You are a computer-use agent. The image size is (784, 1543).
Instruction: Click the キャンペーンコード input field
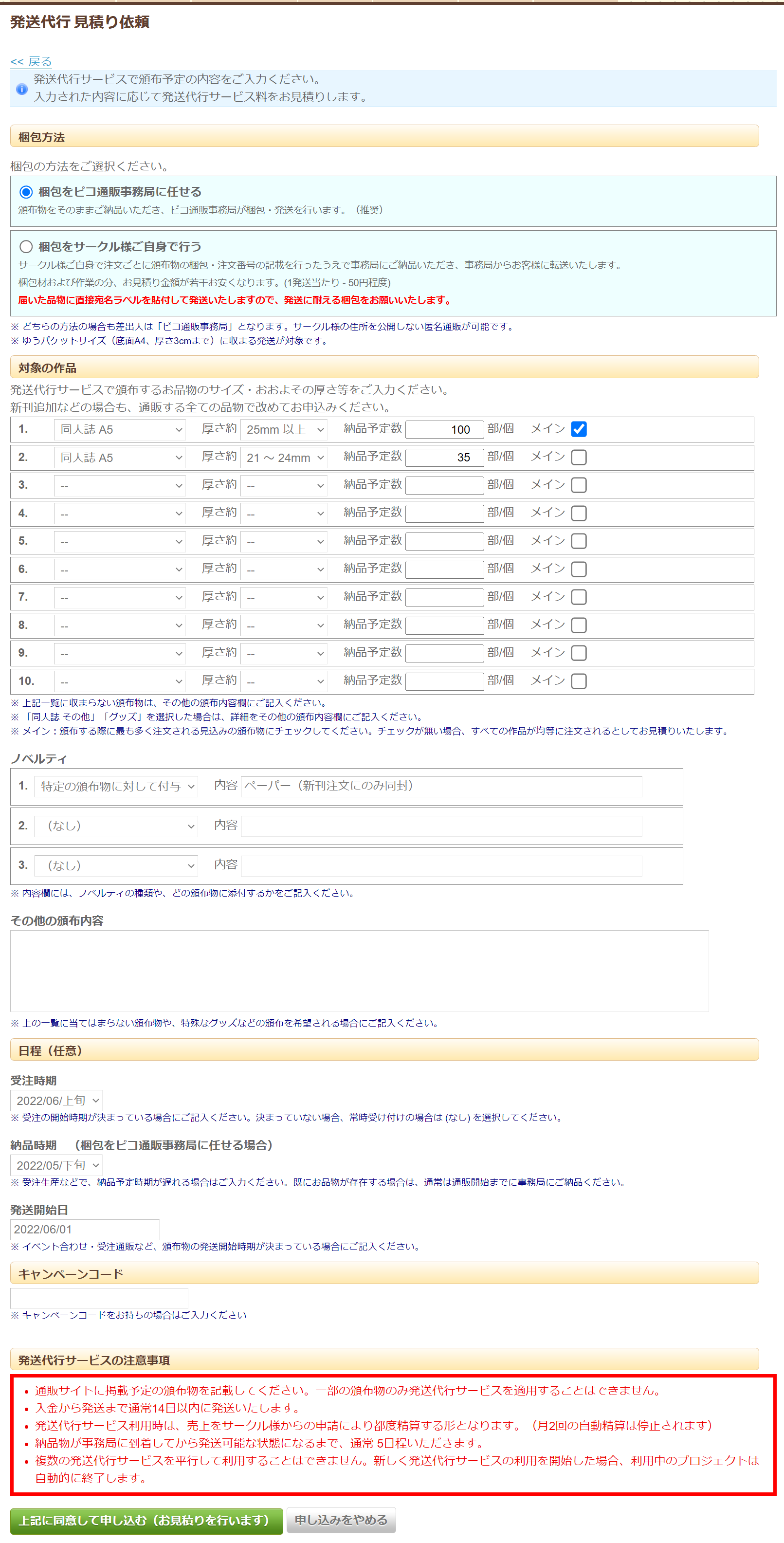click(x=99, y=1298)
